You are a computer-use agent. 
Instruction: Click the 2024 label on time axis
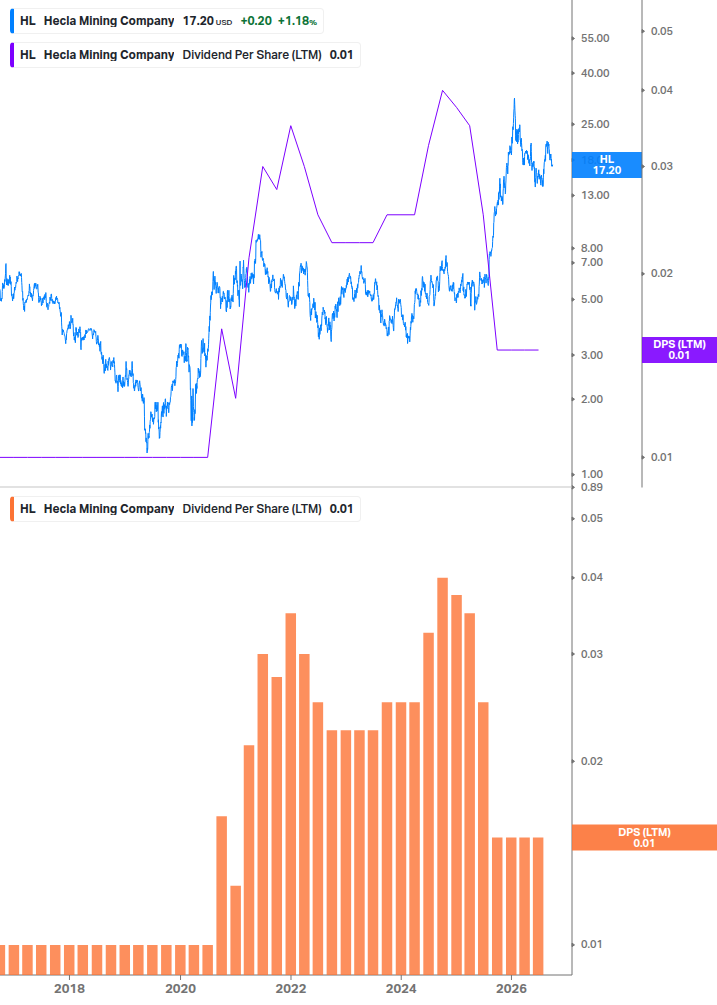point(401,988)
